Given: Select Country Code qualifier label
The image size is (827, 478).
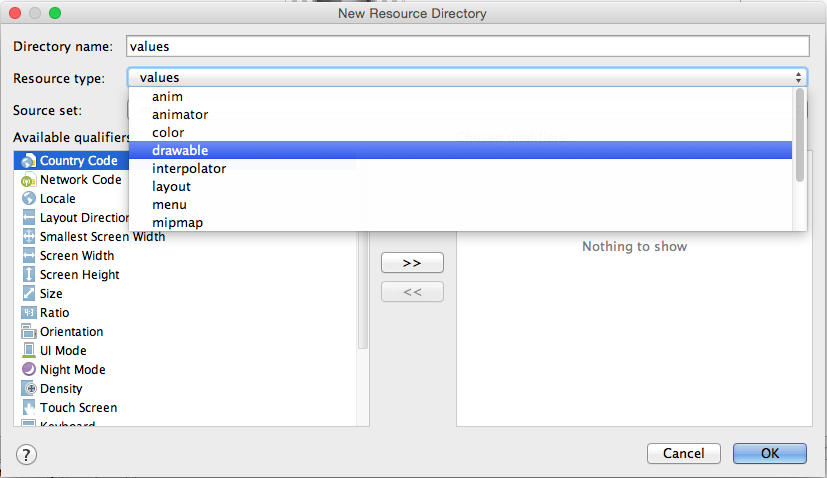Looking at the screenshot, I should tap(79, 161).
